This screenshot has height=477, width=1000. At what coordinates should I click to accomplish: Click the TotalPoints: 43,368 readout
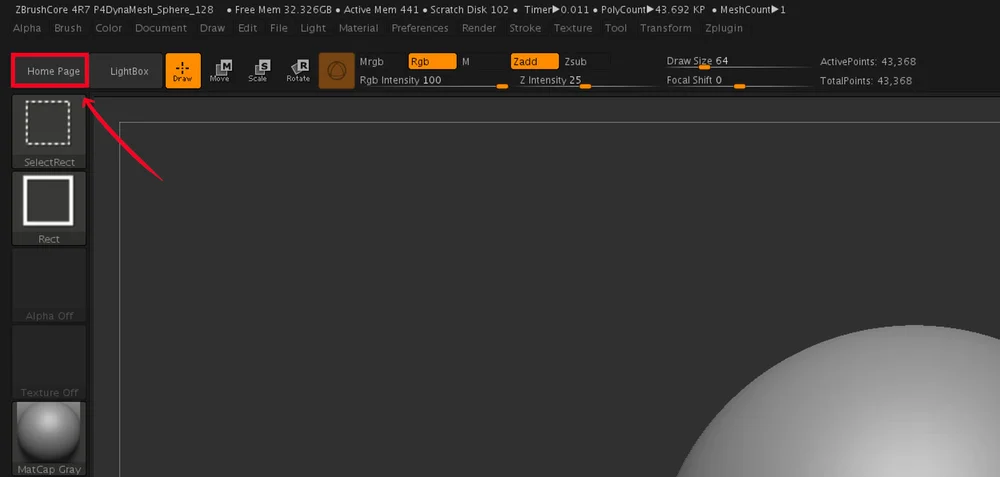(866, 81)
